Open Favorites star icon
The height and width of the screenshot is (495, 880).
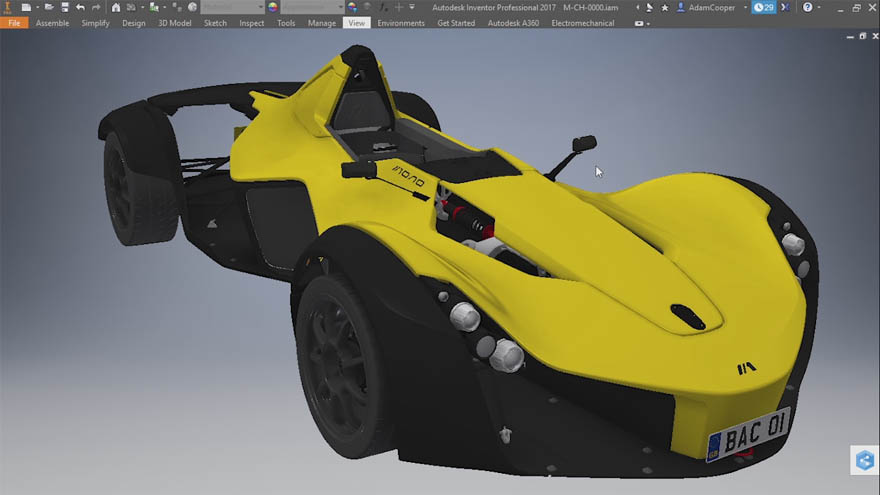(x=665, y=8)
